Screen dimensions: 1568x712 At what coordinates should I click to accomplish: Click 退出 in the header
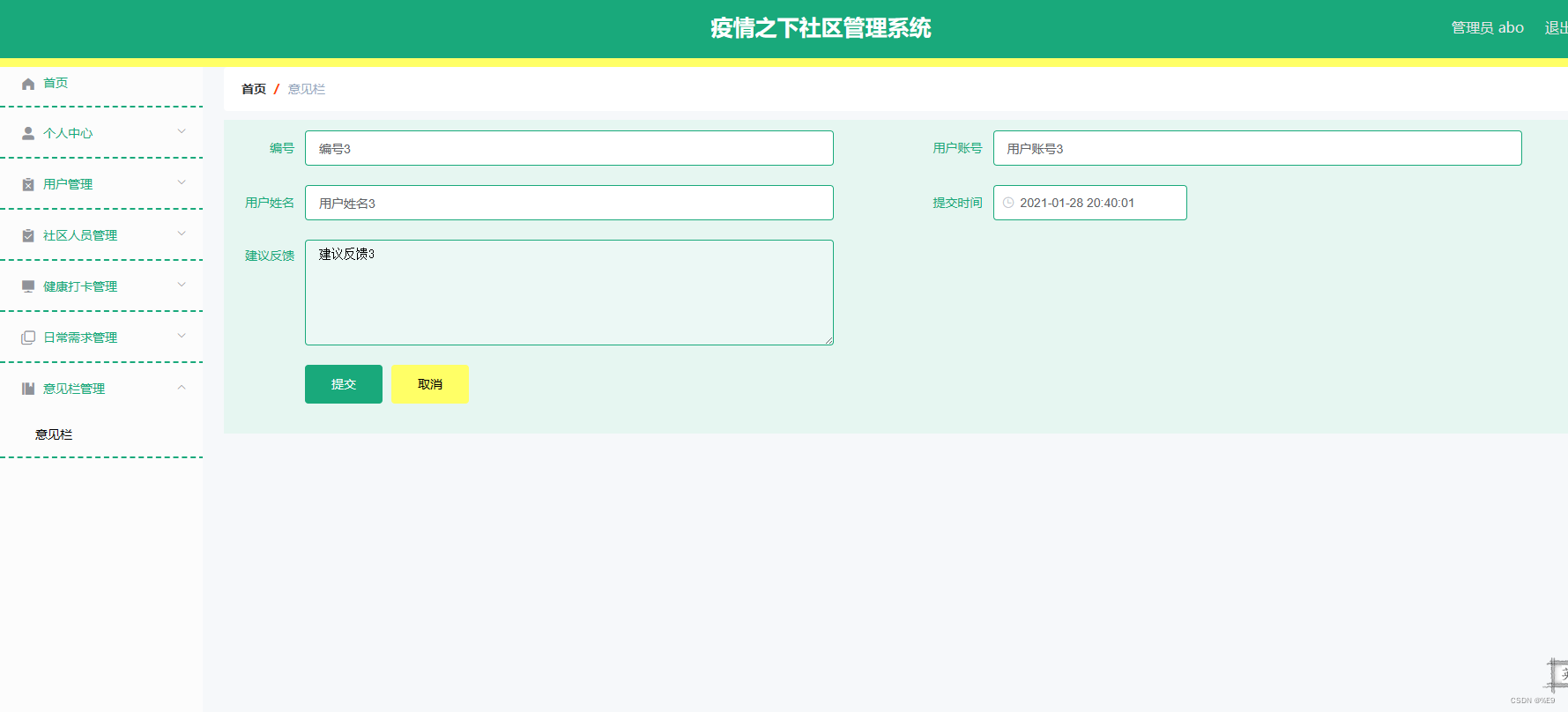click(1556, 28)
